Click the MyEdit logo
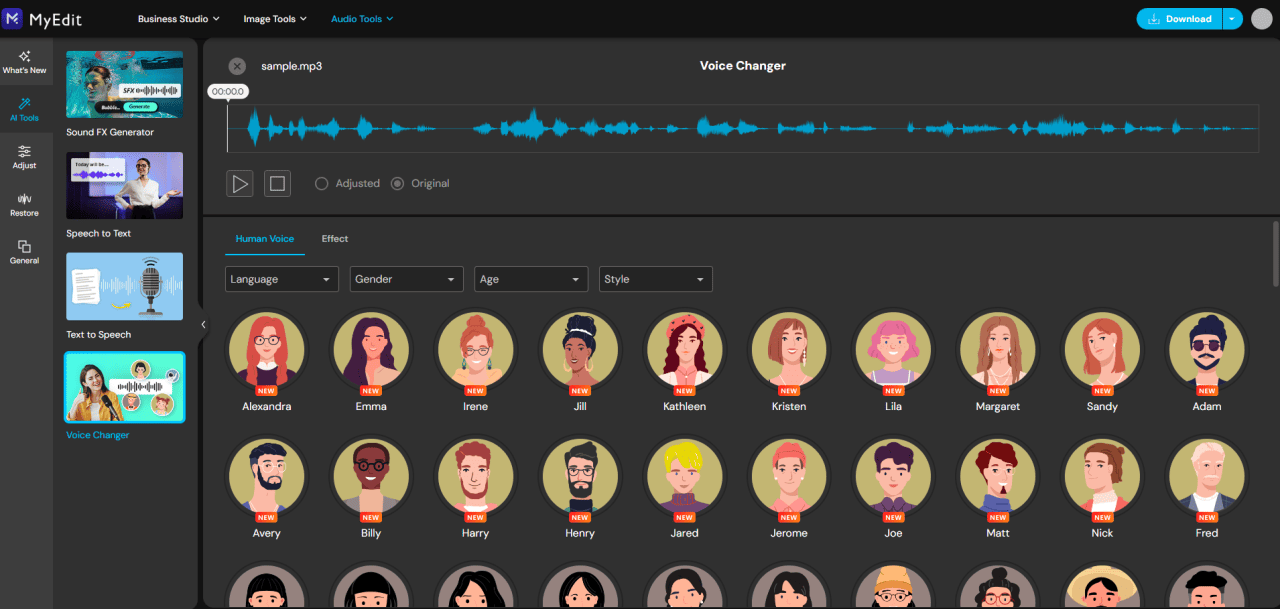The image size is (1280, 609). point(41,18)
